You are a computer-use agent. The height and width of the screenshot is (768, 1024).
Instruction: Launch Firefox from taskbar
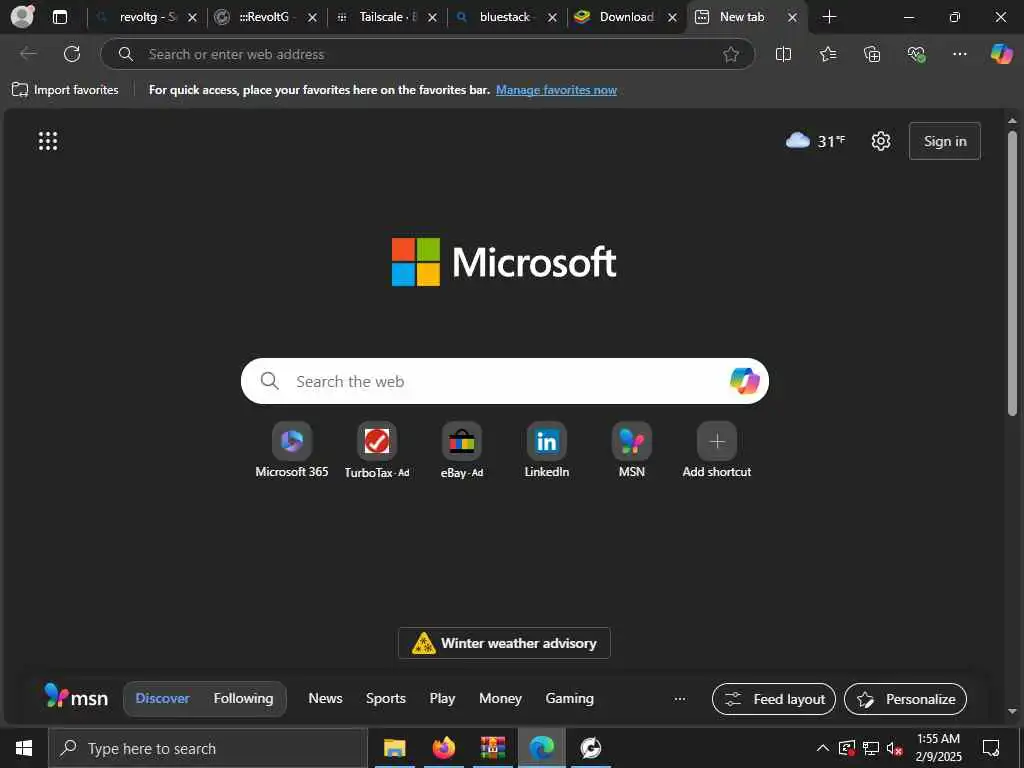(x=443, y=748)
